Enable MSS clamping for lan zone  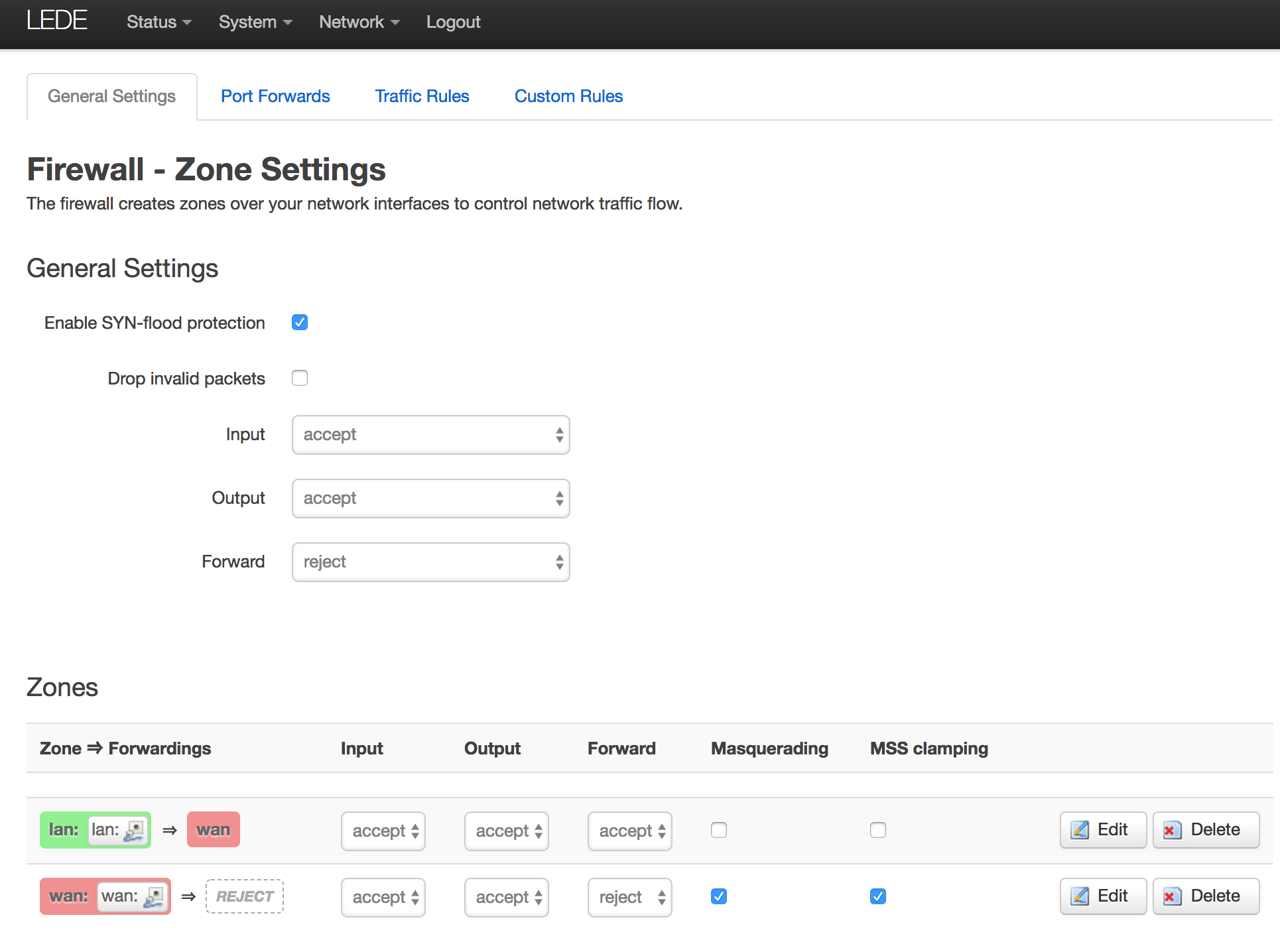click(x=878, y=830)
